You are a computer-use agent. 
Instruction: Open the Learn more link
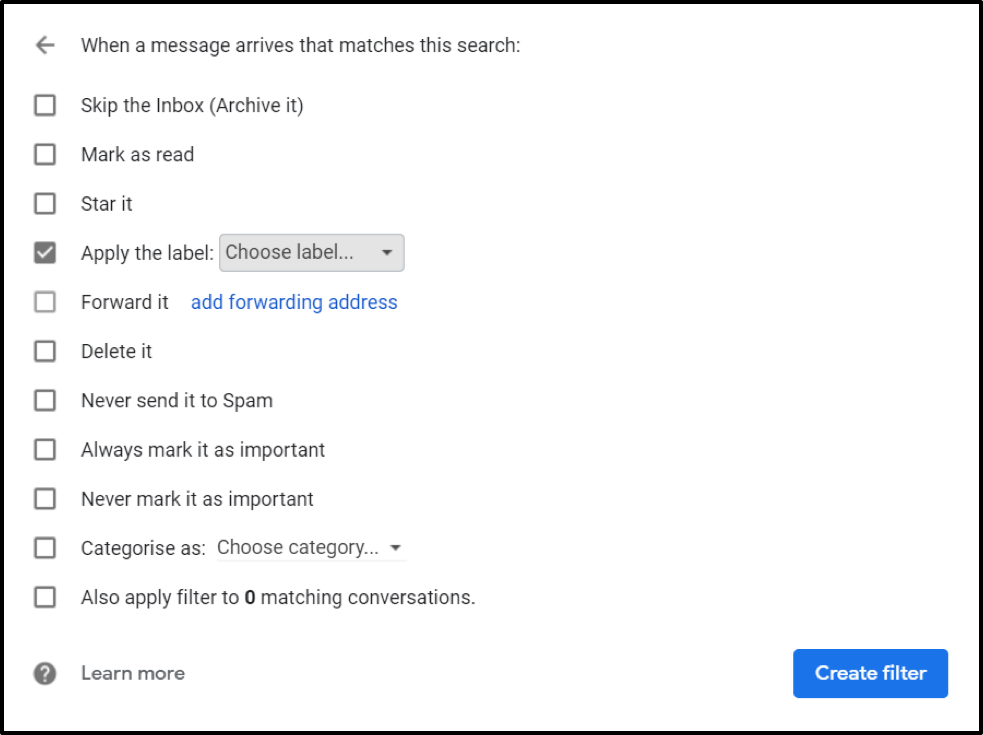point(133,673)
